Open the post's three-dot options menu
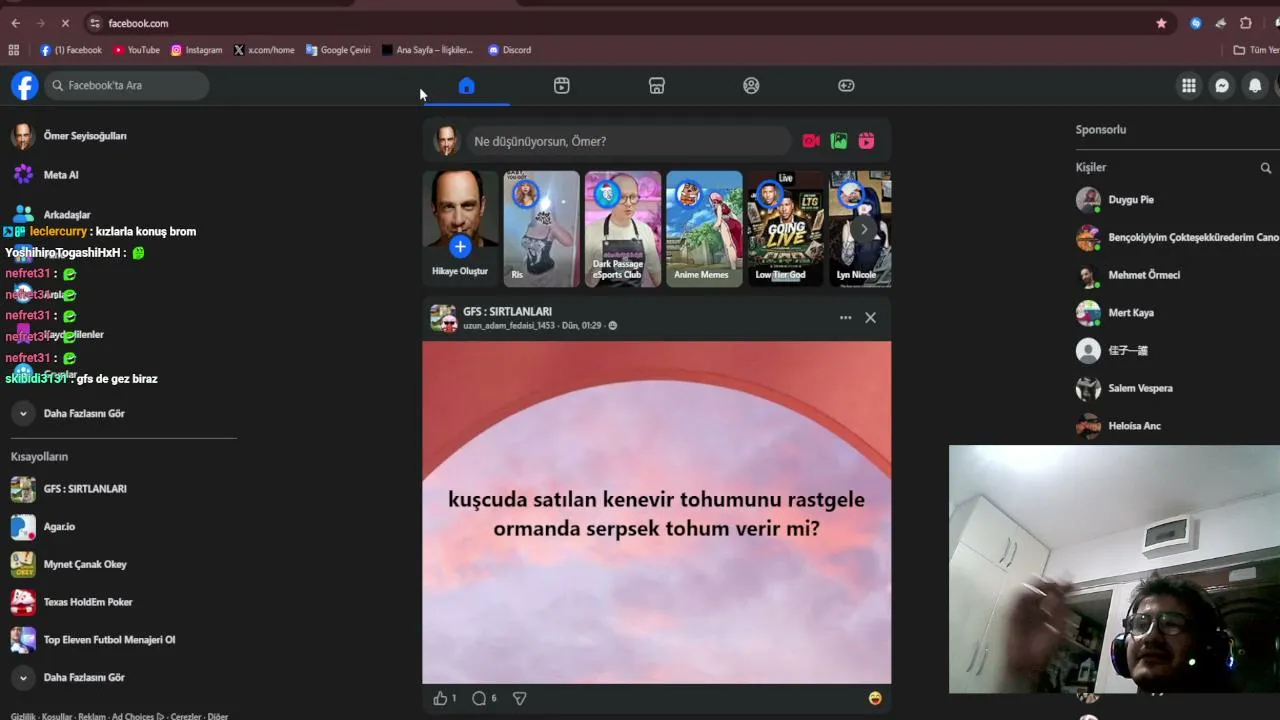 (x=845, y=318)
